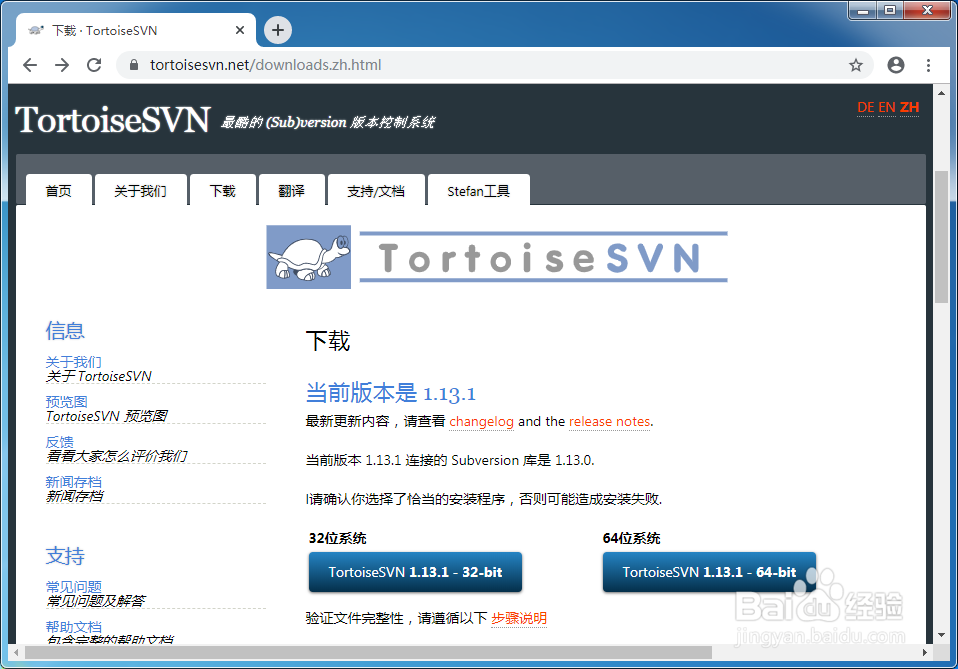This screenshot has height=669, width=958.
Task: Bookmark the page using the star icon
Action: click(856, 63)
